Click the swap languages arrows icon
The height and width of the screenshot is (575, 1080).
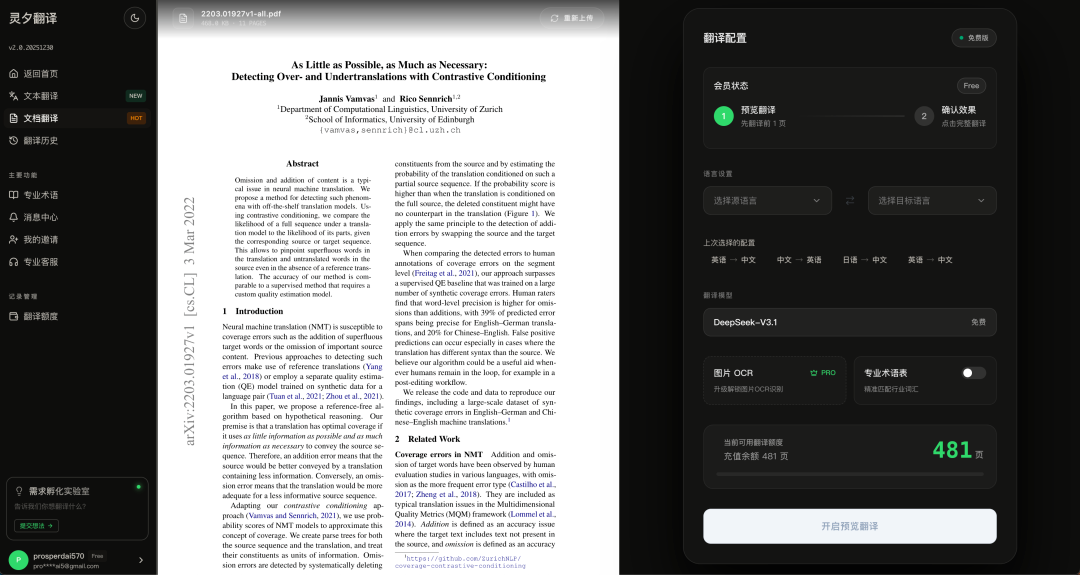[x=850, y=201]
